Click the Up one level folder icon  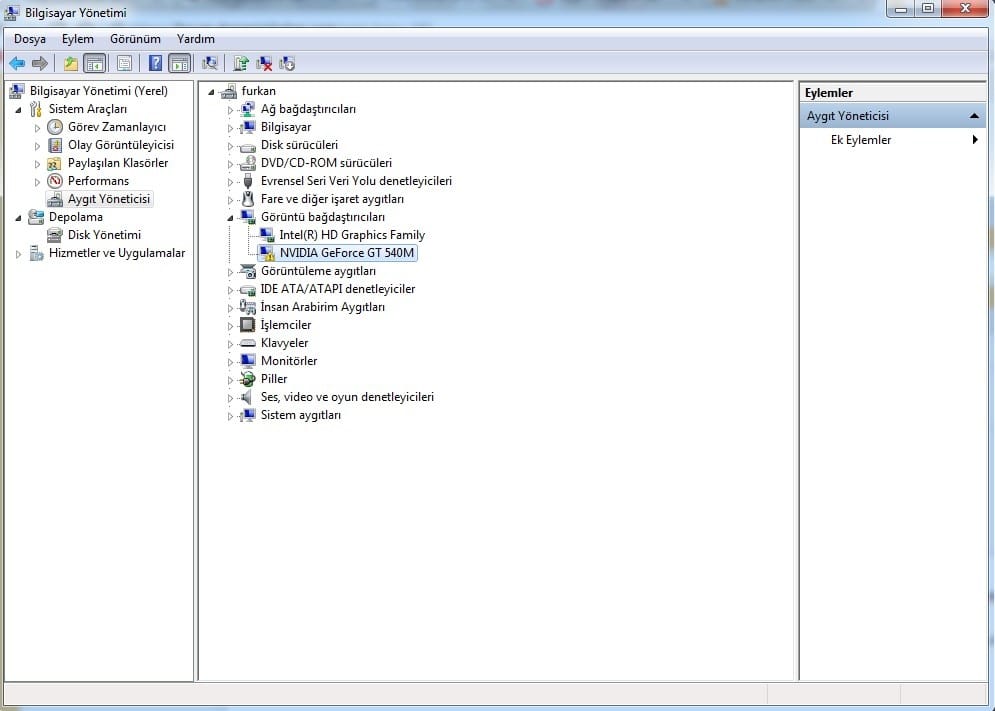[x=70, y=64]
